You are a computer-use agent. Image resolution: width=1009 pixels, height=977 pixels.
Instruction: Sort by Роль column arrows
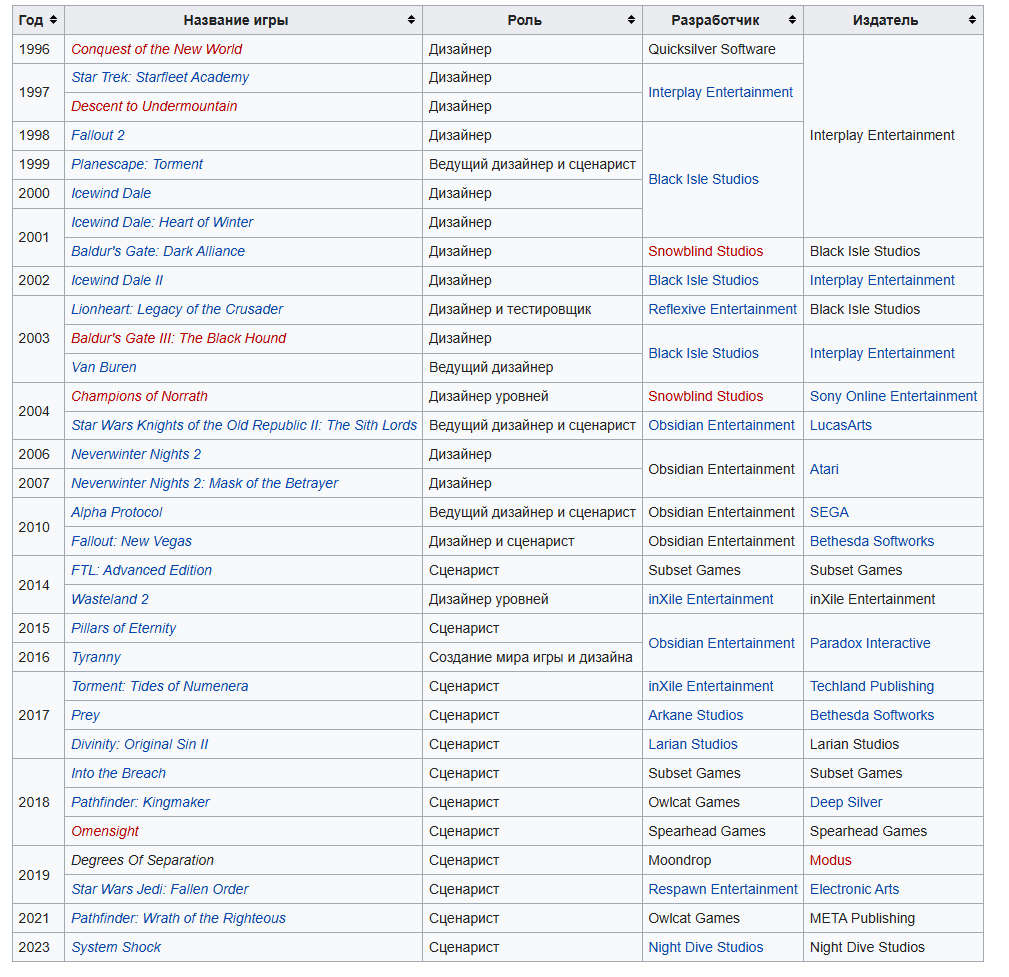[631, 20]
